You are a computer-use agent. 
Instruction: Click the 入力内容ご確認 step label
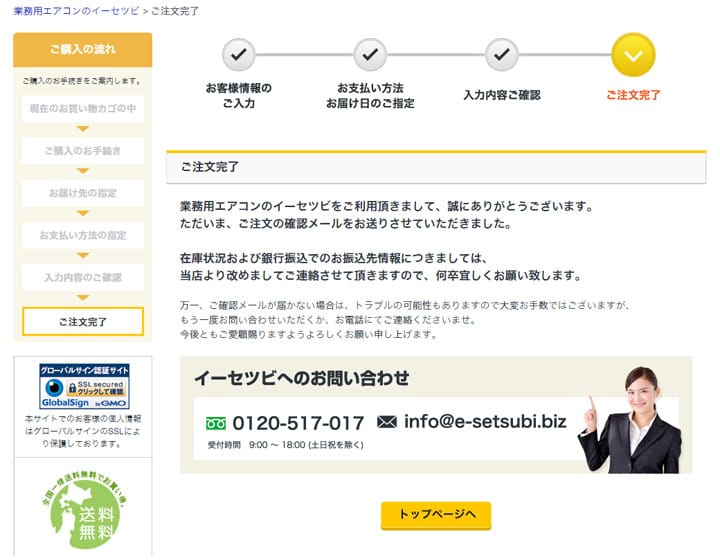click(501, 95)
